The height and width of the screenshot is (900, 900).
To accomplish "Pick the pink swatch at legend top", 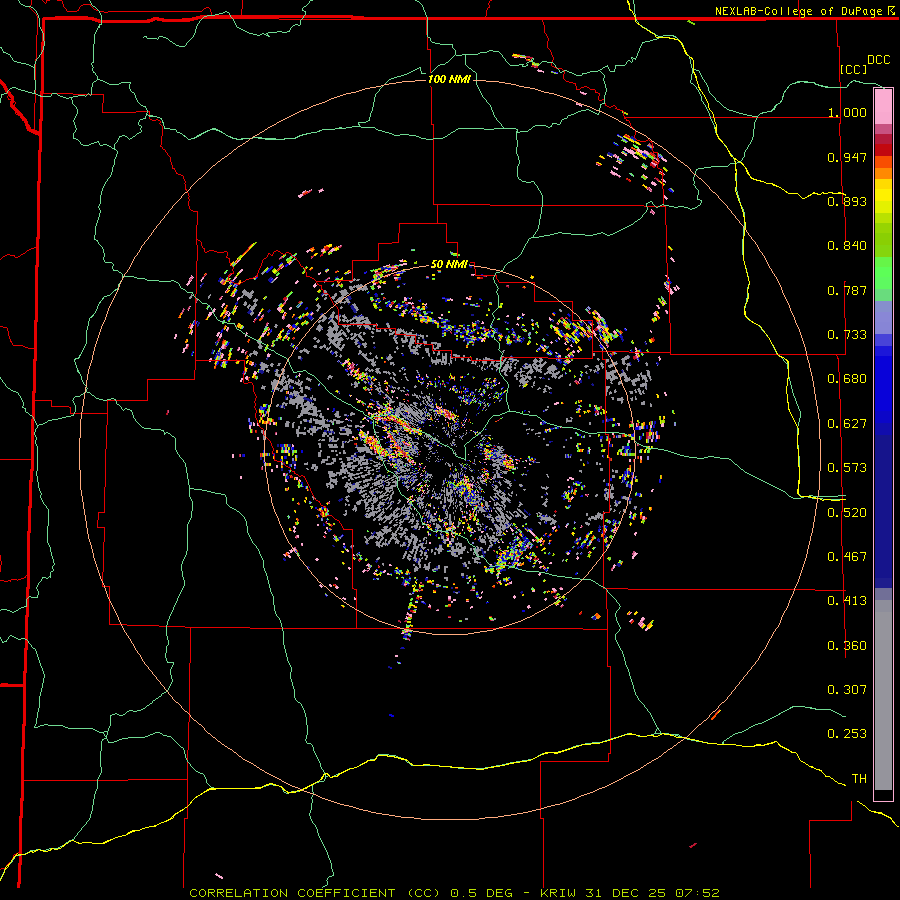I will (883, 107).
